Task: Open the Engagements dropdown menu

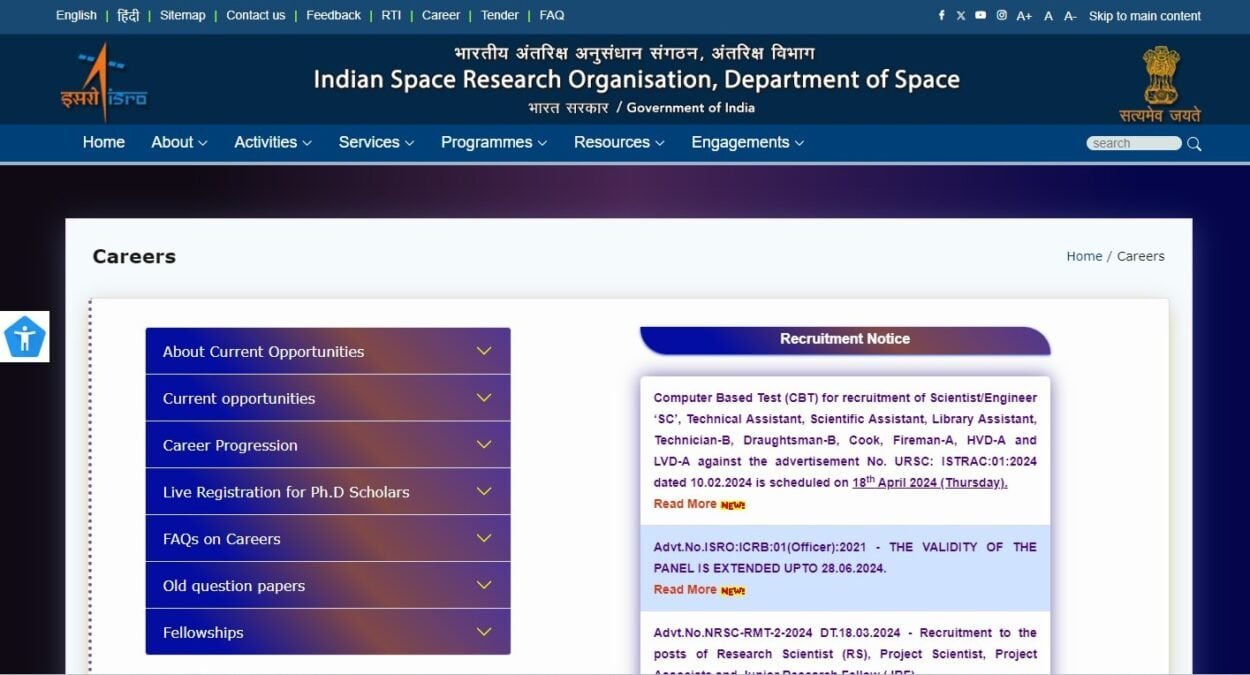Action: point(748,142)
